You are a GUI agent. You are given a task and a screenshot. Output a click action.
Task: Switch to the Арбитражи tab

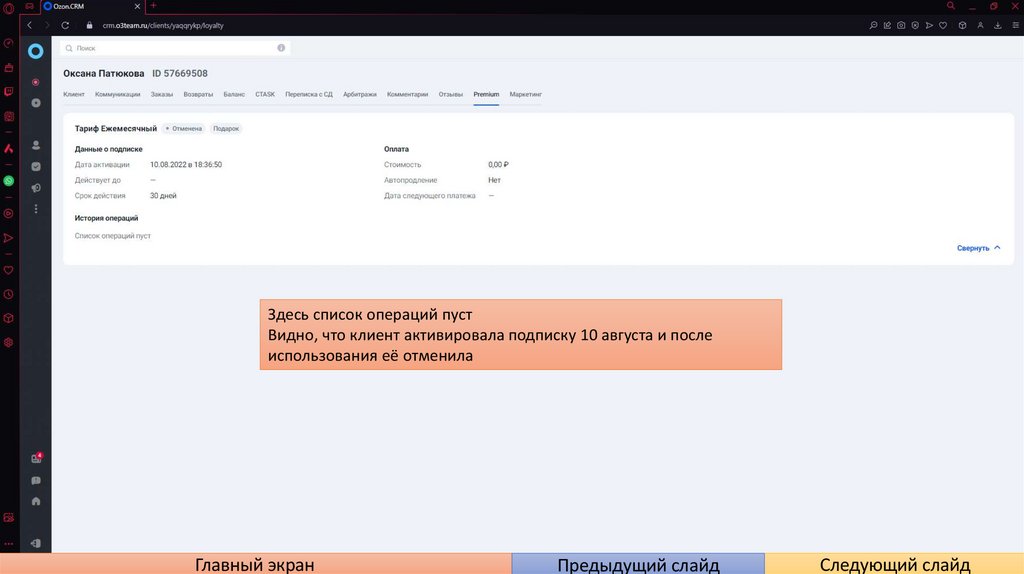tap(360, 94)
